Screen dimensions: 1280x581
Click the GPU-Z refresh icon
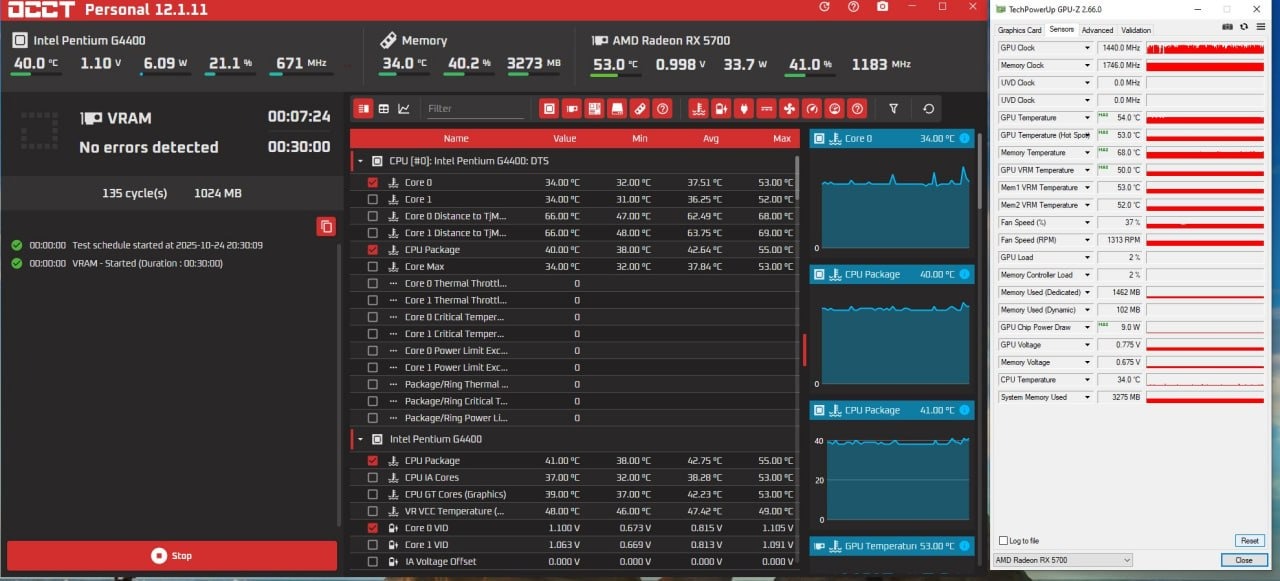coord(1244,27)
